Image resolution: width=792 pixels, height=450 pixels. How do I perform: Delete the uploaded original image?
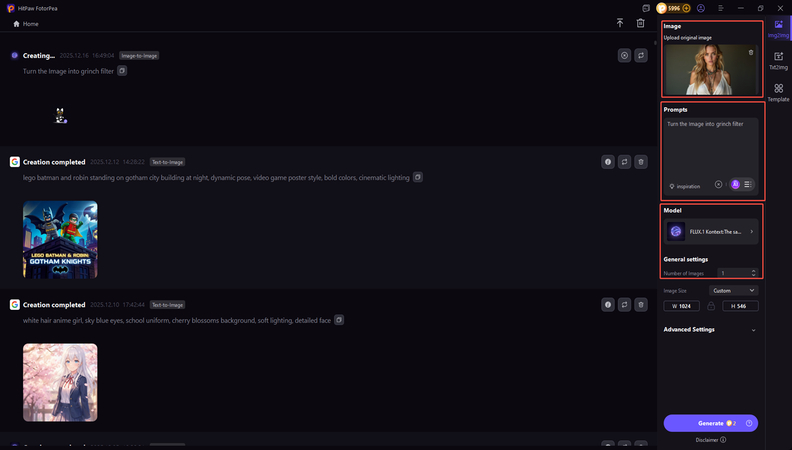point(751,52)
